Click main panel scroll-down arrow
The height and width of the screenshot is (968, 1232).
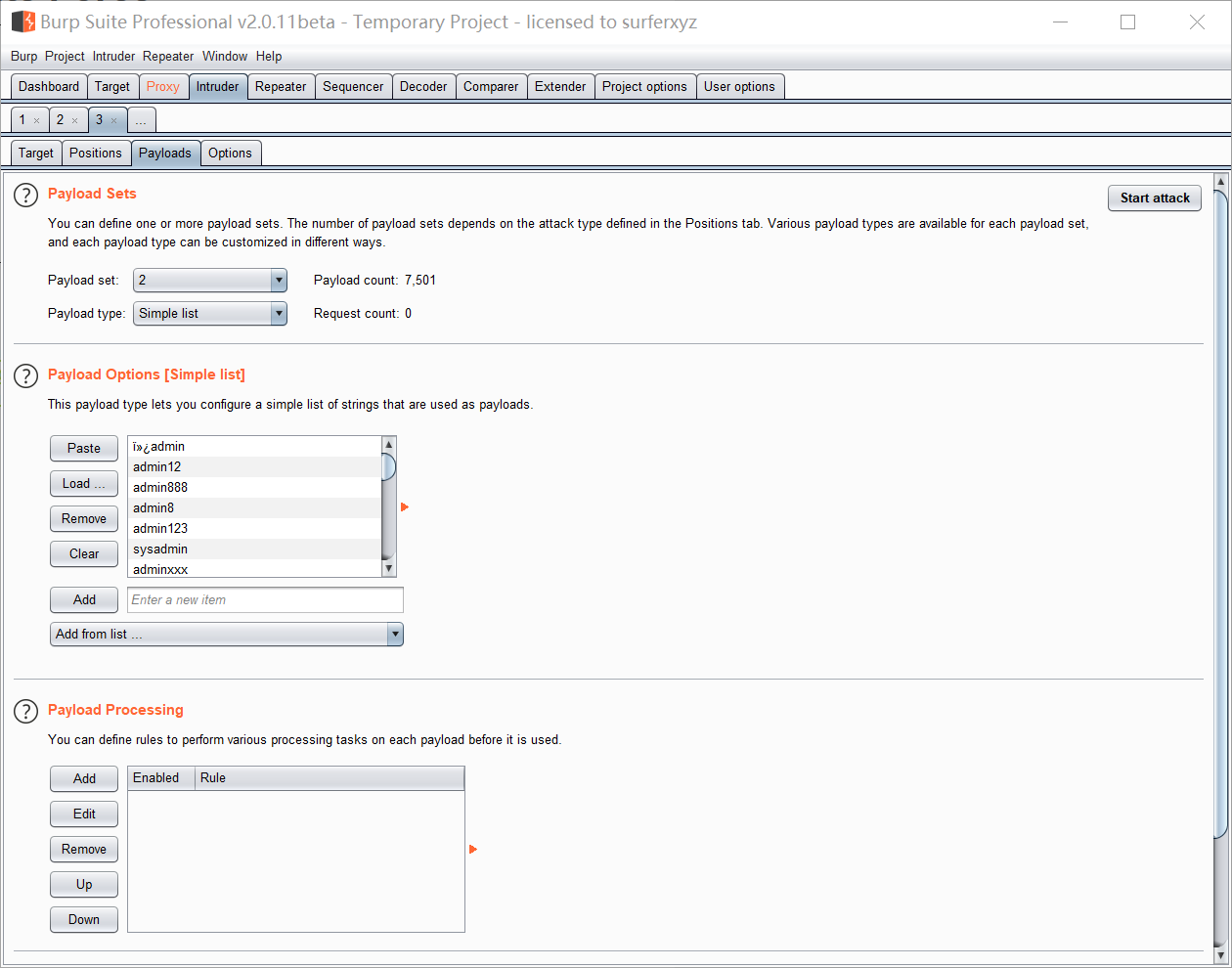(1220, 954)
